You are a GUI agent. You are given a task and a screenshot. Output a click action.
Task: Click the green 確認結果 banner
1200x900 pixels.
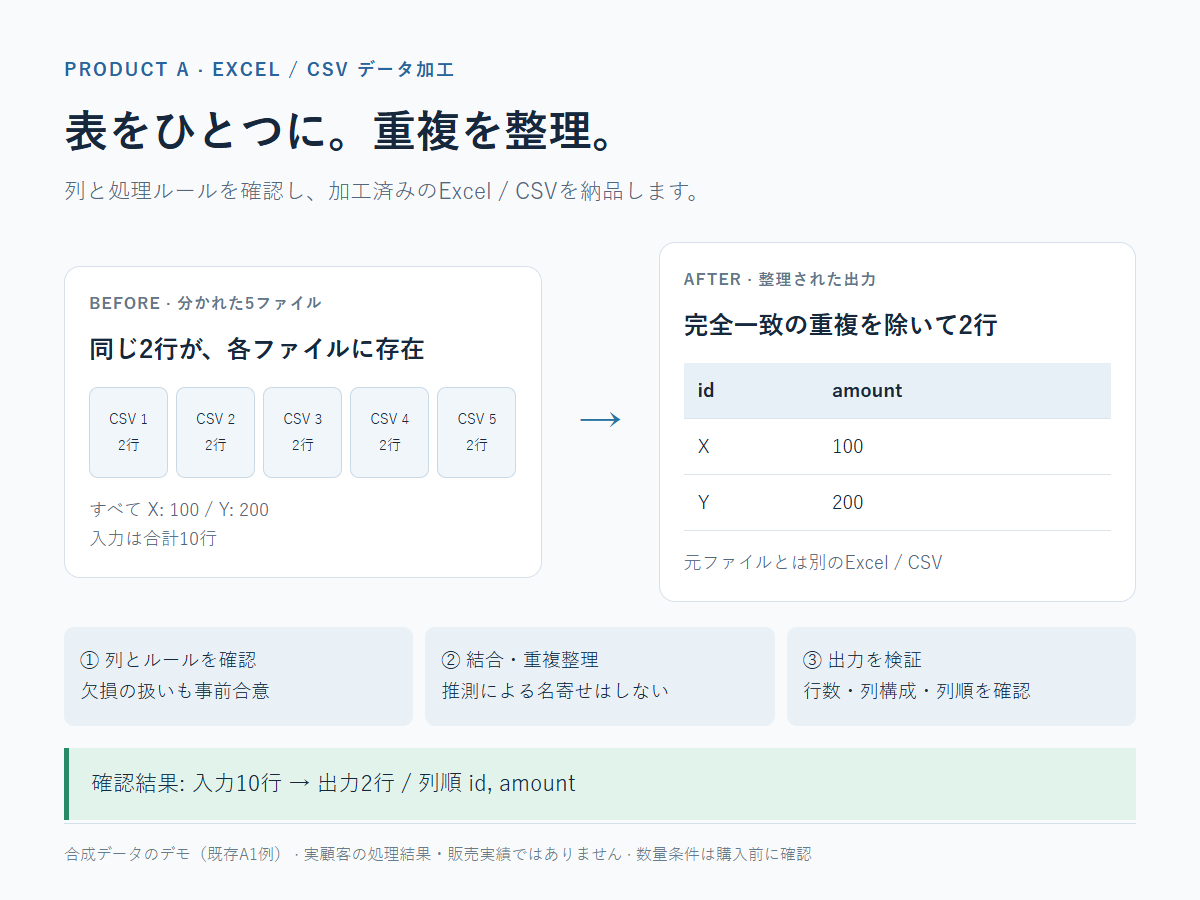click(600, 784)
